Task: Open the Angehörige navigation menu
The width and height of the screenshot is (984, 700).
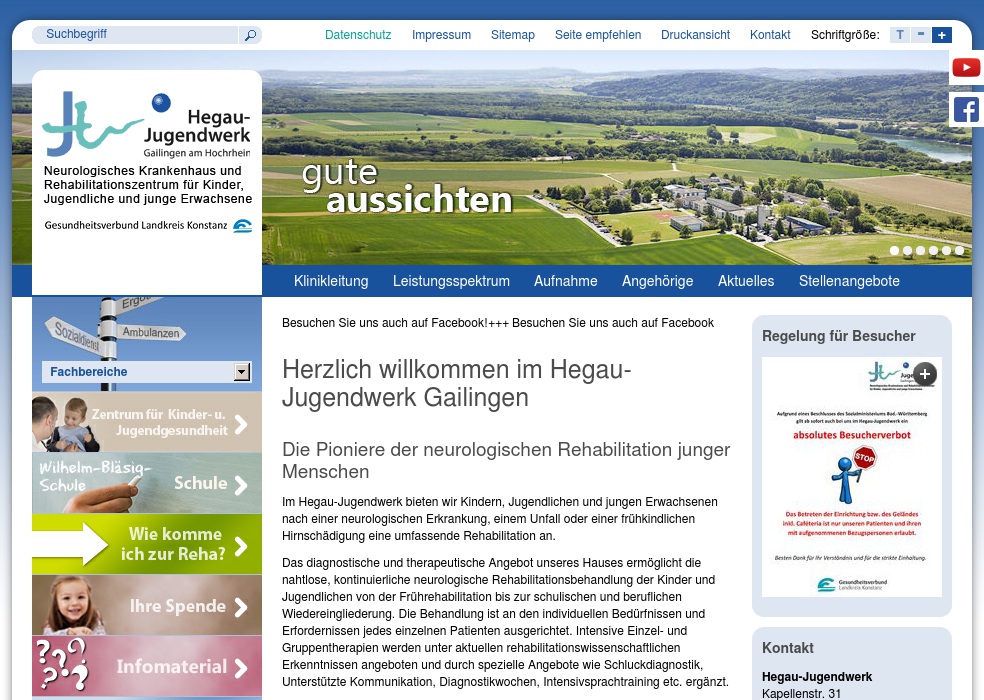Action: pos(657,281)
